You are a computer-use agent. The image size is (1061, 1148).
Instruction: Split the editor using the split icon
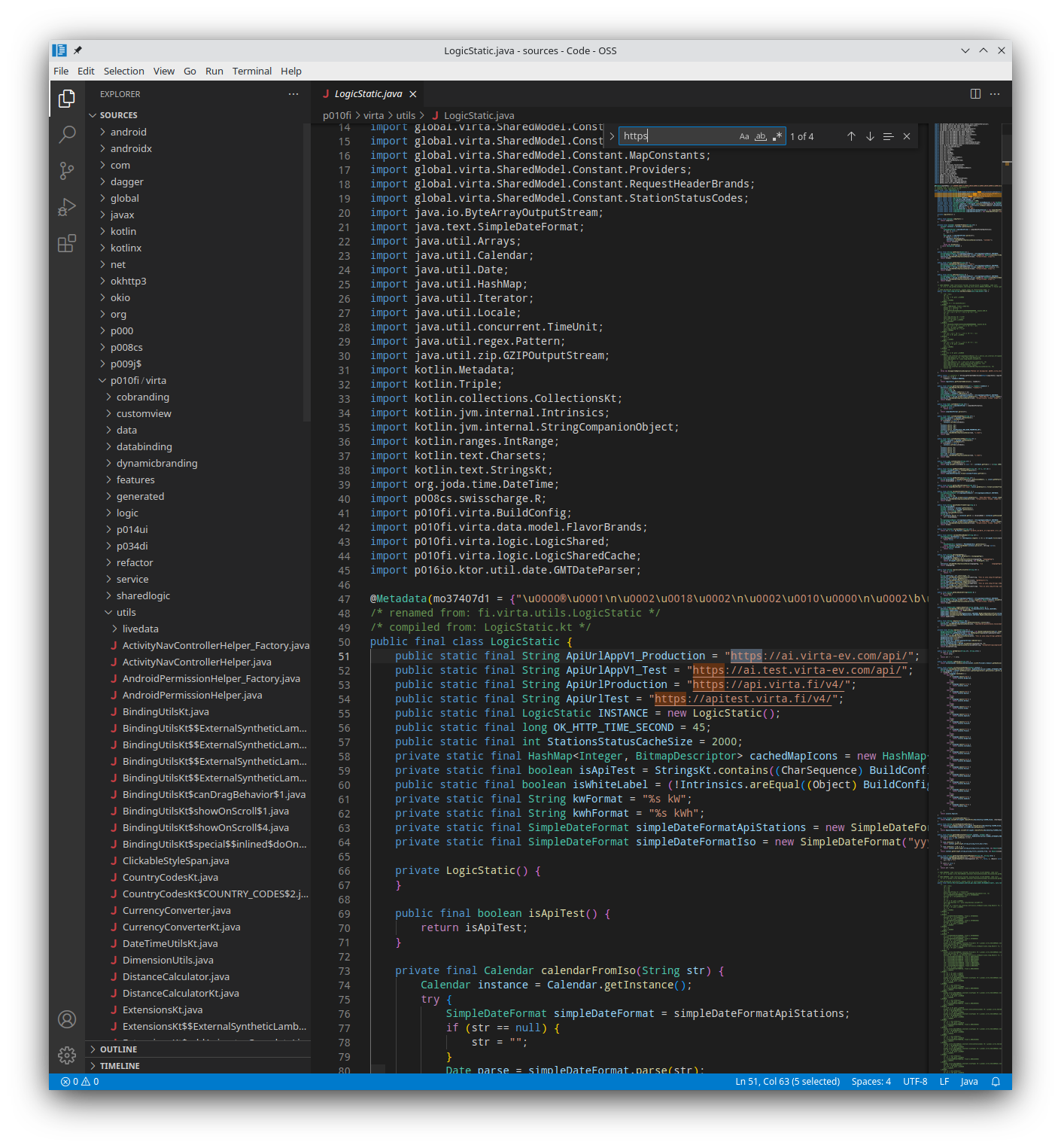pos(975,93)
